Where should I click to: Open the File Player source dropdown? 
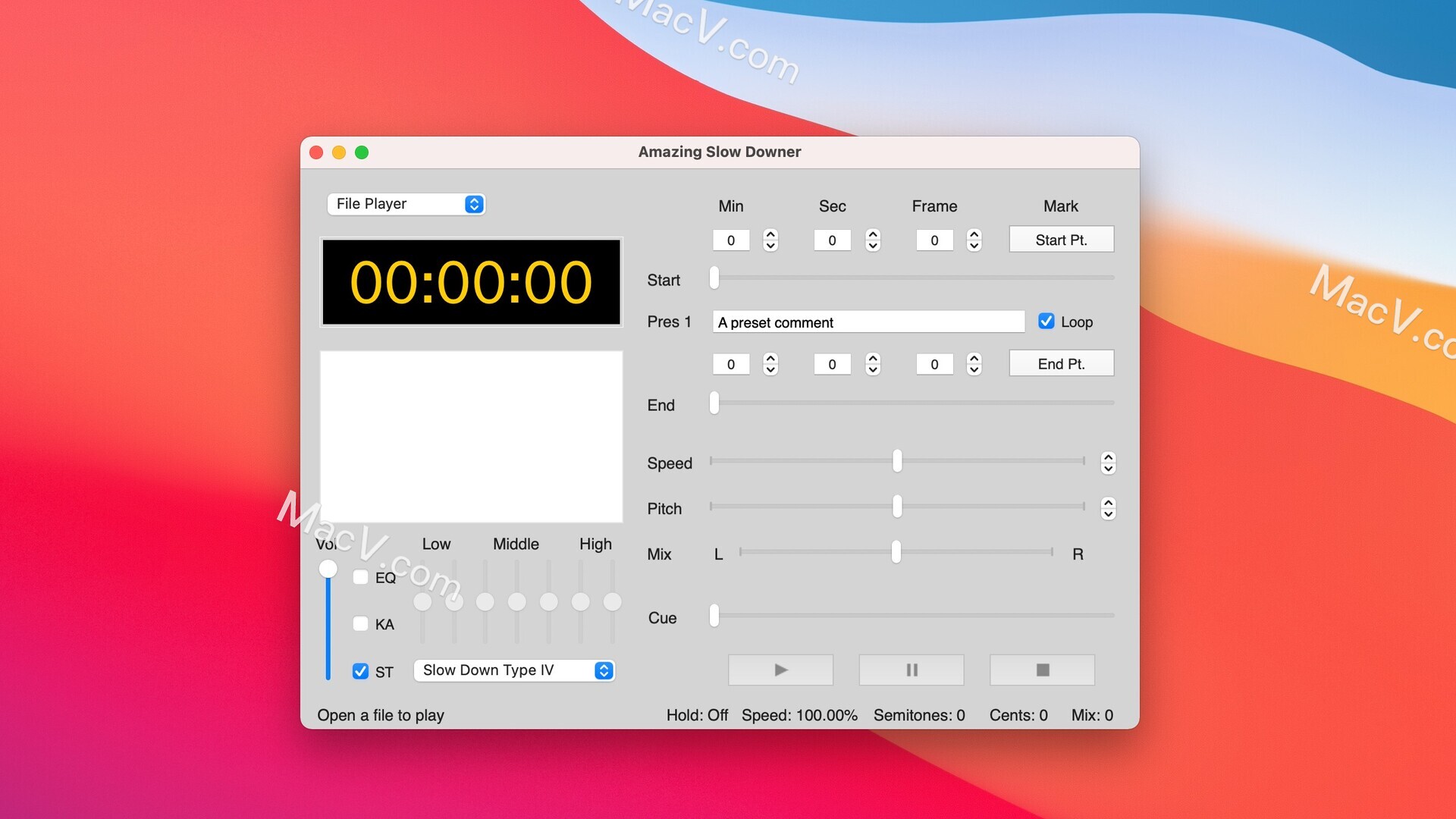click(406, 204)
